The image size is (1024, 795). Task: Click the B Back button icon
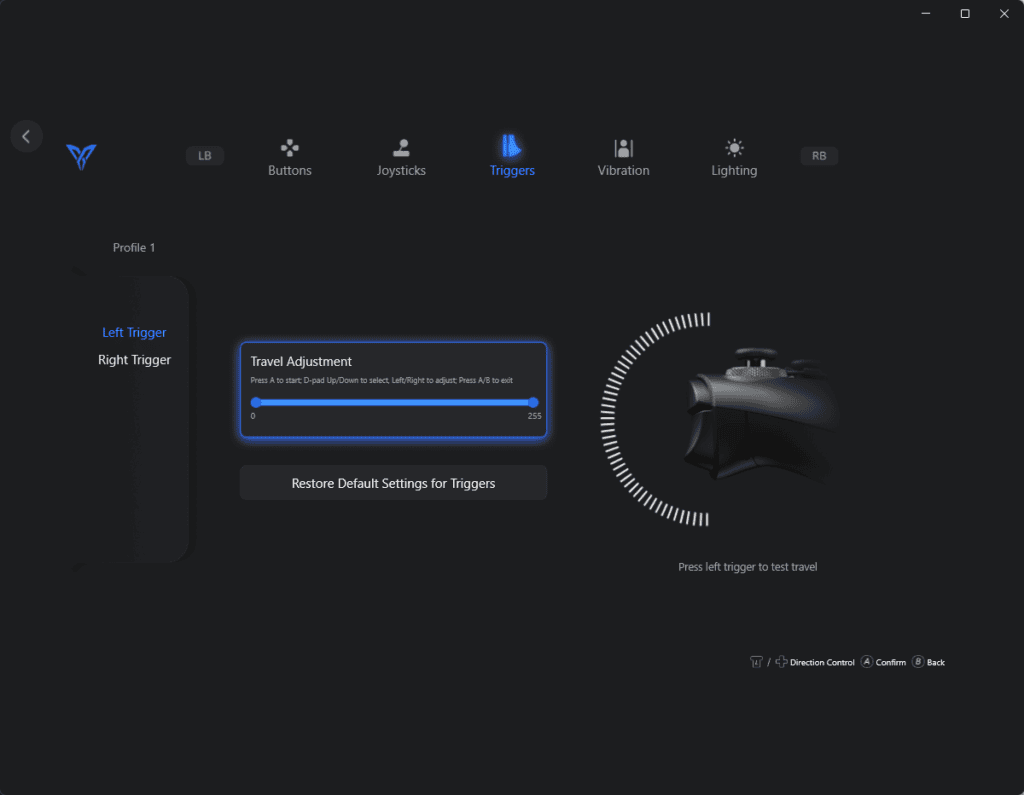(x=918, y=662)
